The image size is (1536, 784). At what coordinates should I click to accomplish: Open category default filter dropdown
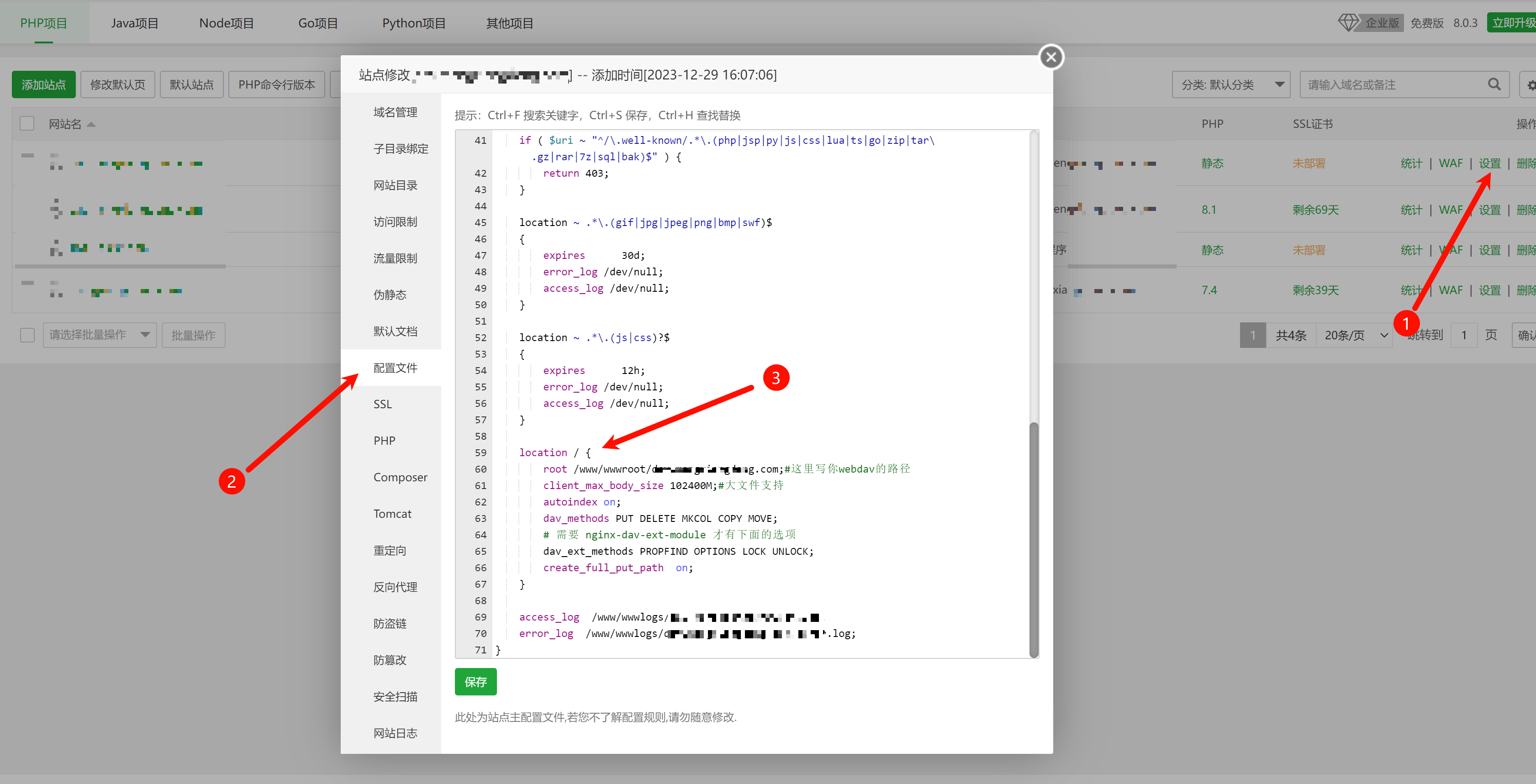1231,84
